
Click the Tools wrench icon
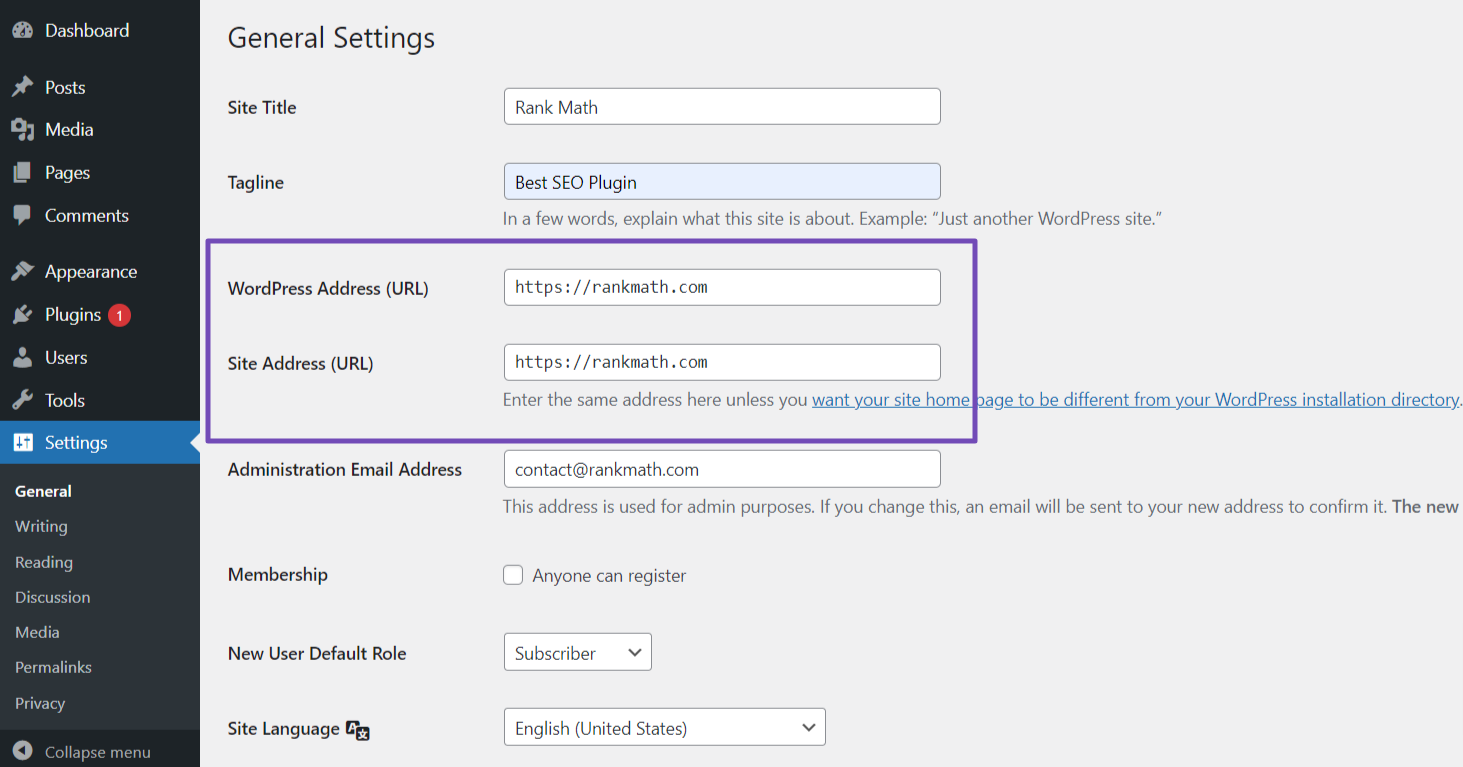22,401
